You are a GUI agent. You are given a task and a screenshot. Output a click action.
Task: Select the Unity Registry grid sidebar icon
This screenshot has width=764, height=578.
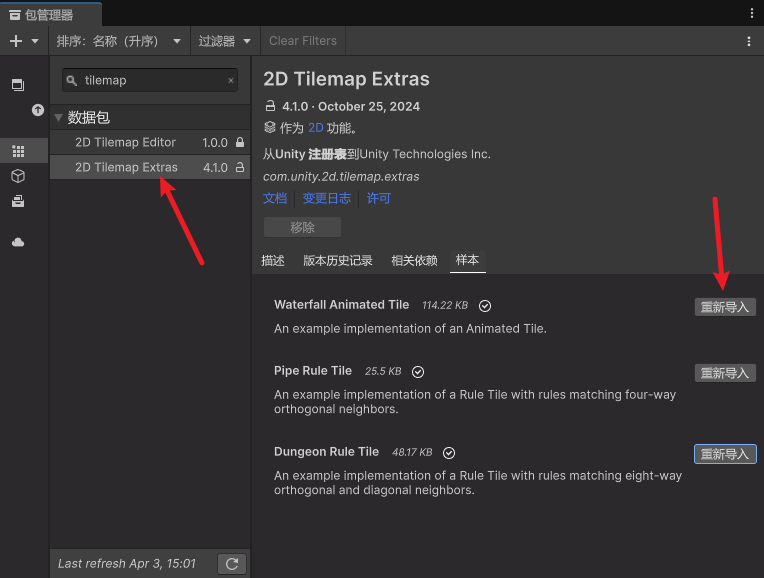[x=18, y=151]
